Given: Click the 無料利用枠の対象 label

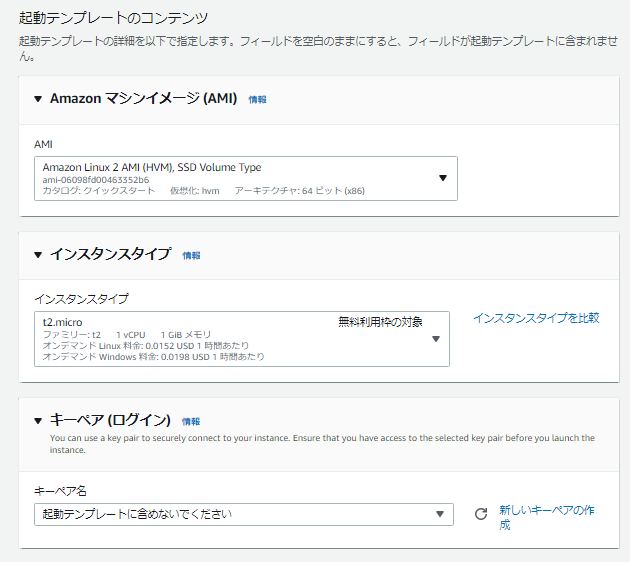Looking at the screenshot, I should point(380,322).
